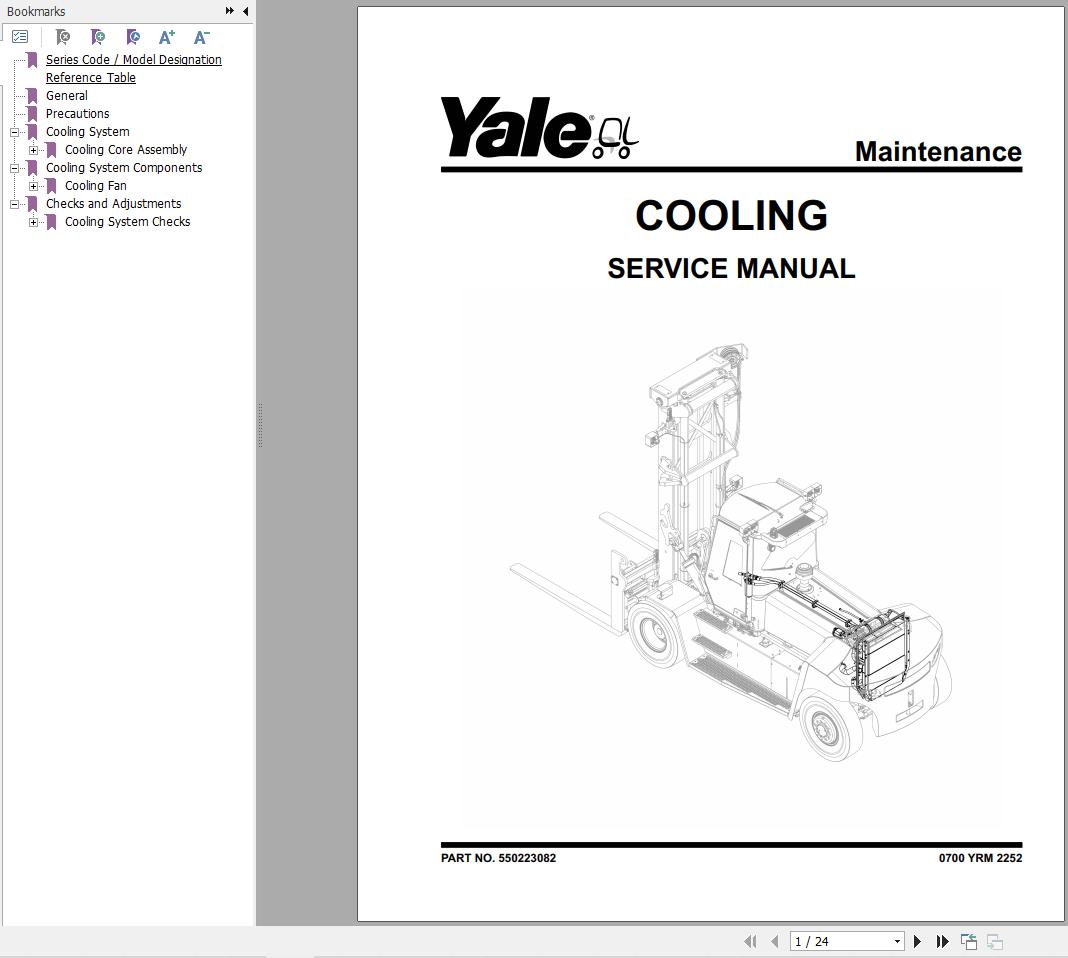Screen dimensions: 1068x958
Task: Expand the Cooling Fan bookmark
Action: (33, 186)
